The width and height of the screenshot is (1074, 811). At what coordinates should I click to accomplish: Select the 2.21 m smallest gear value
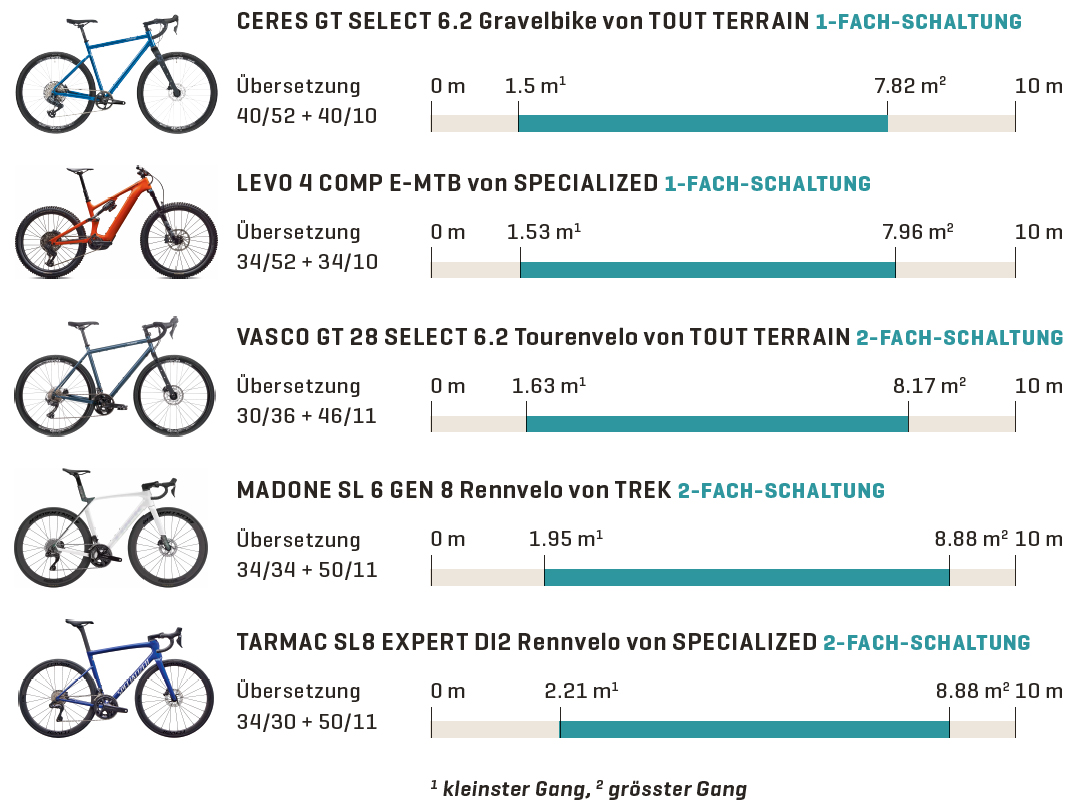coord(581,691)
